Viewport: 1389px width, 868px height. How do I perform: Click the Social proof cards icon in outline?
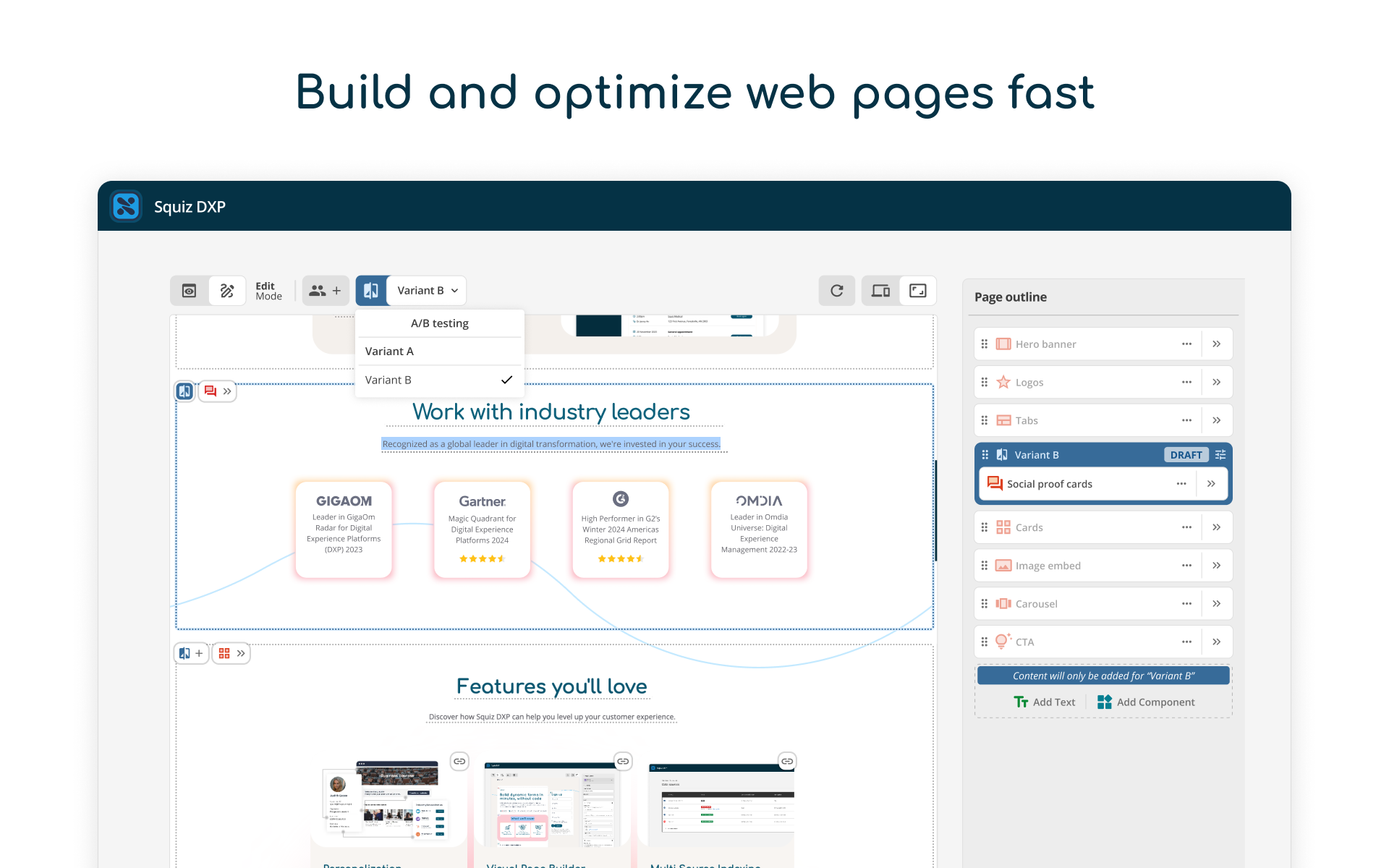pos(994,483)
